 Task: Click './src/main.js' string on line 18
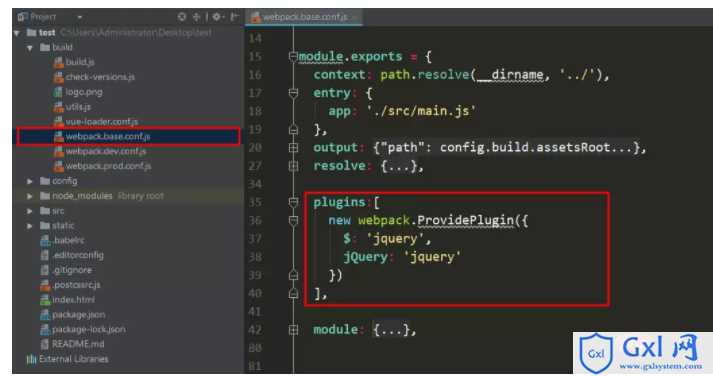point(421,111)
